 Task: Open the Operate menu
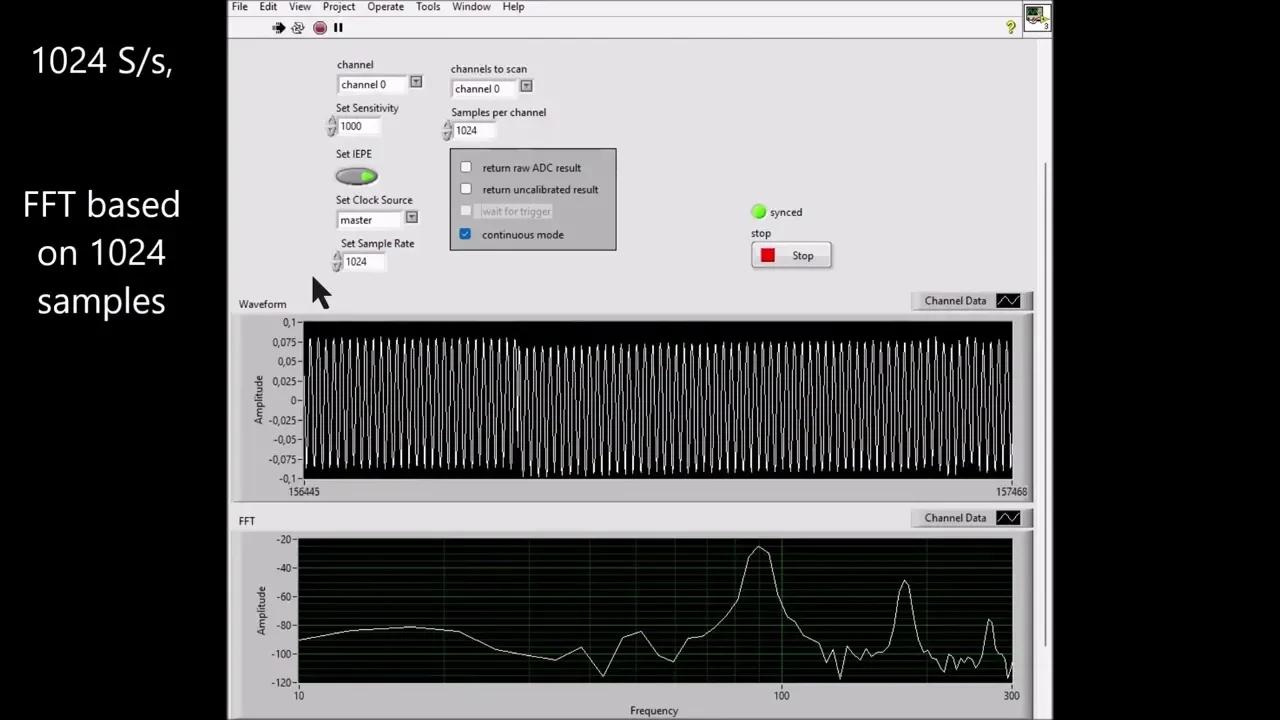[385, 7]
